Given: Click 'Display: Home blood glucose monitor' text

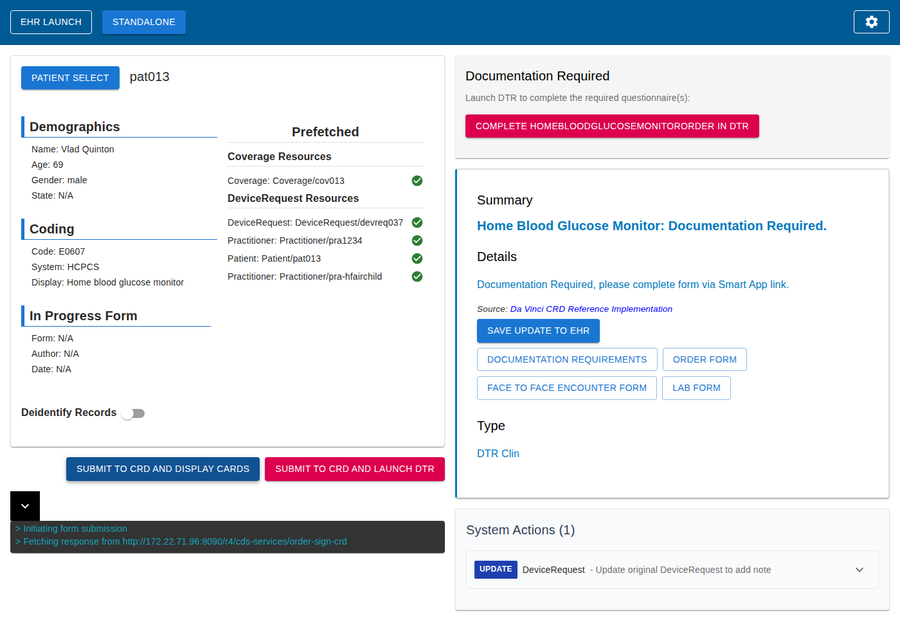Looking at the screenshot, I should click(108, 282).
